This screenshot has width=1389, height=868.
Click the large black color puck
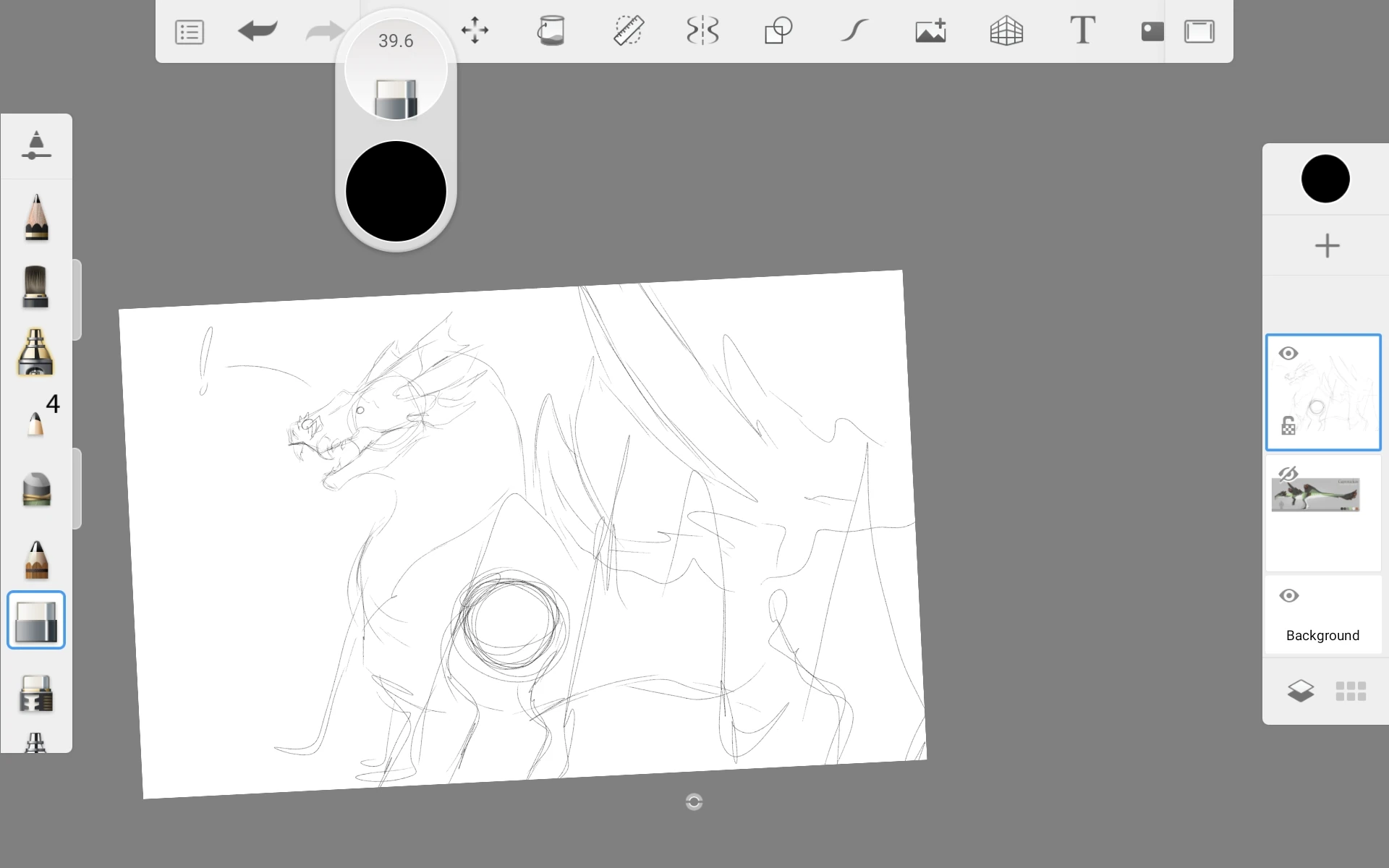pyautogui.click(x=396, y=192)
